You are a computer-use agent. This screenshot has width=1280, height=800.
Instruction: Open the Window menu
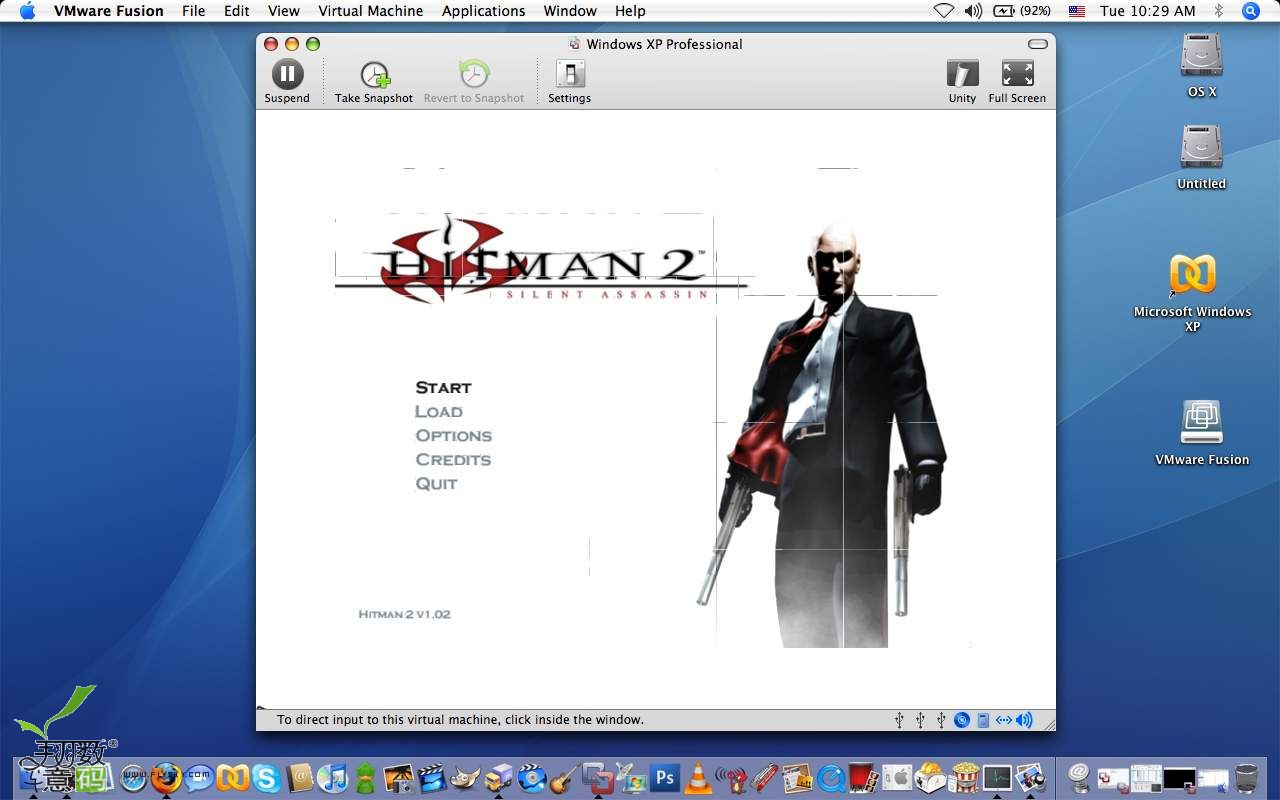[x=570, y=11]
